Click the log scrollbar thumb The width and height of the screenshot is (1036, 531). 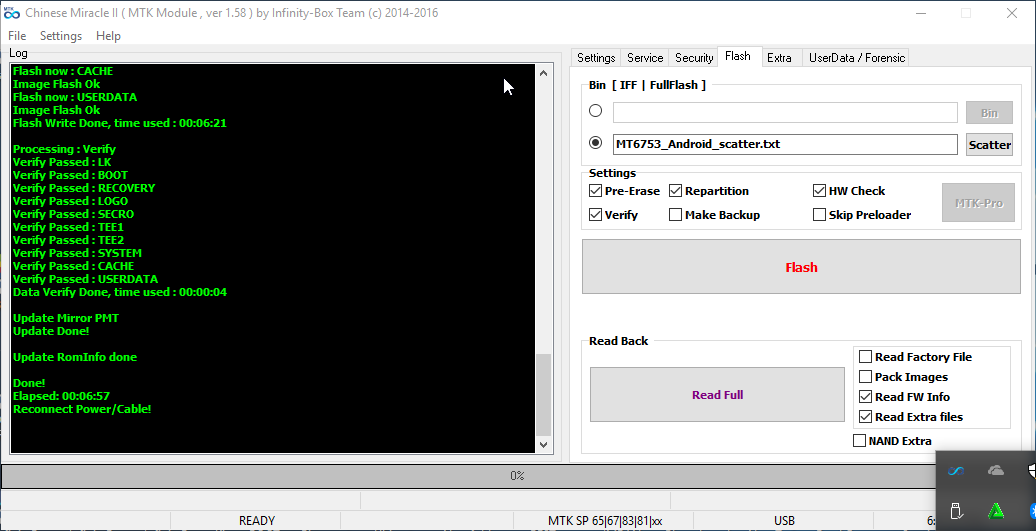543,394
